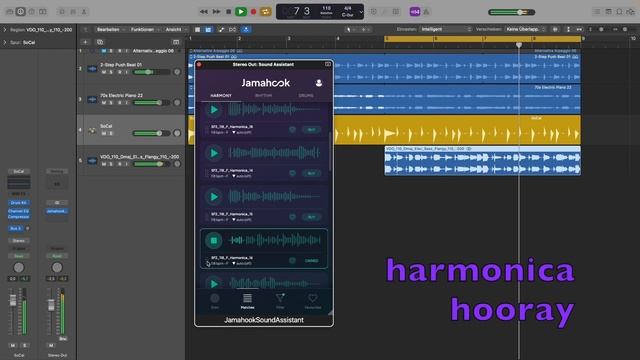Image resolution: width=640 pixels, height=360 pixels.
Task: Toggle the purple count-in button
Action: 415,12
